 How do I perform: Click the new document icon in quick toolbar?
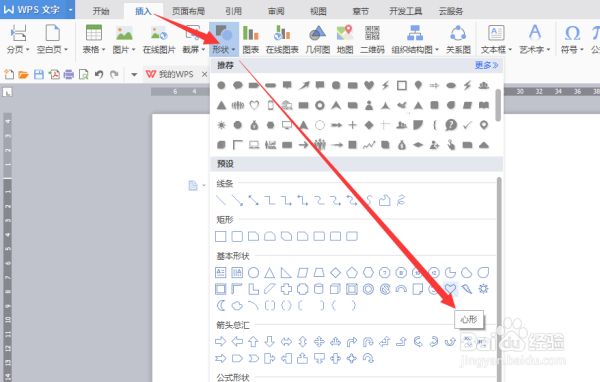tap(9, 74)
